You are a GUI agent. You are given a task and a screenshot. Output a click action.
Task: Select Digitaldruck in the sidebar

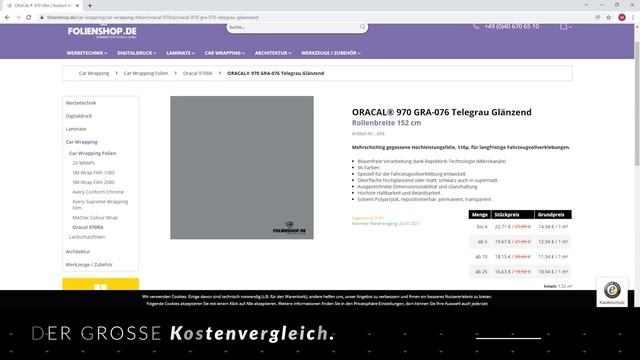point(79,116)
